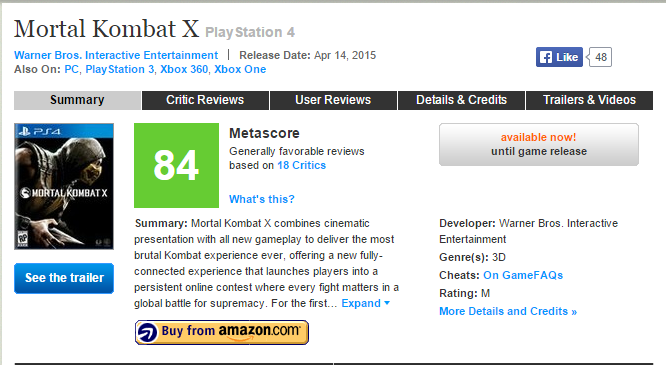666x365 pixels.
Task: Switch to the Critic Reviews tab
Action: [x=205, y=100]
